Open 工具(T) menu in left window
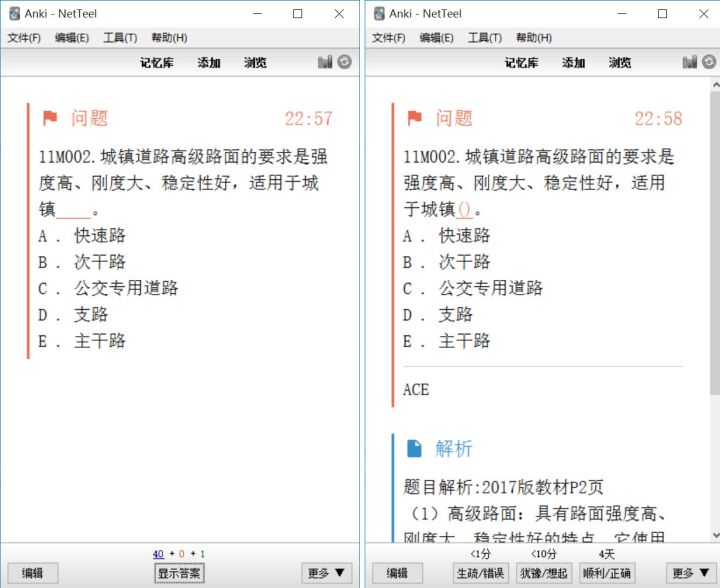 pos(120,38)
